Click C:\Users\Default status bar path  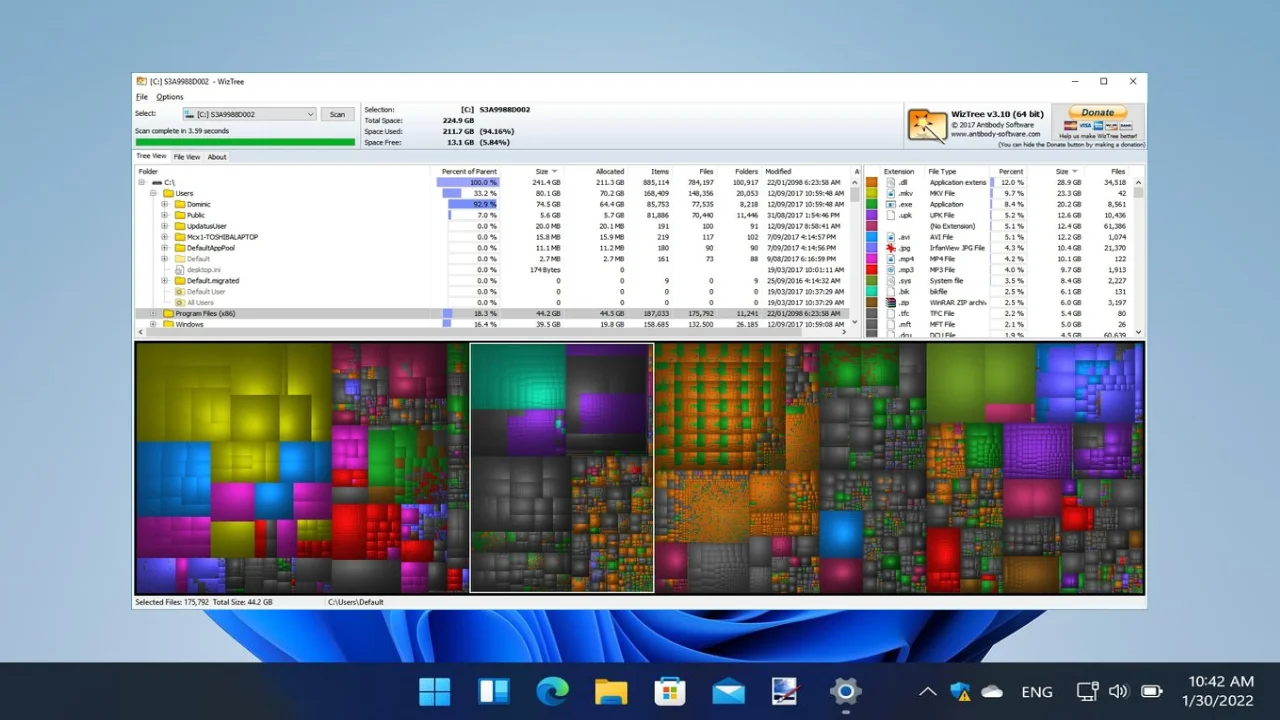(x=356, y=603)
